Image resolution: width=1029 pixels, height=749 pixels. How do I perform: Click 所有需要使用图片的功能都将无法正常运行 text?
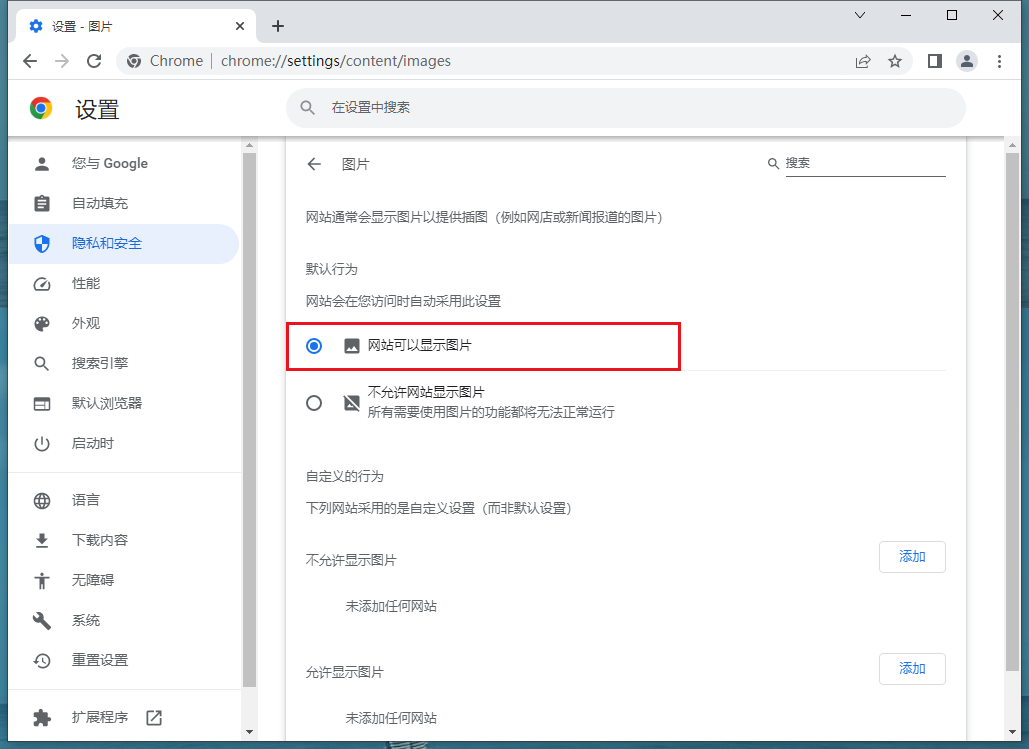tap(491, 412)
